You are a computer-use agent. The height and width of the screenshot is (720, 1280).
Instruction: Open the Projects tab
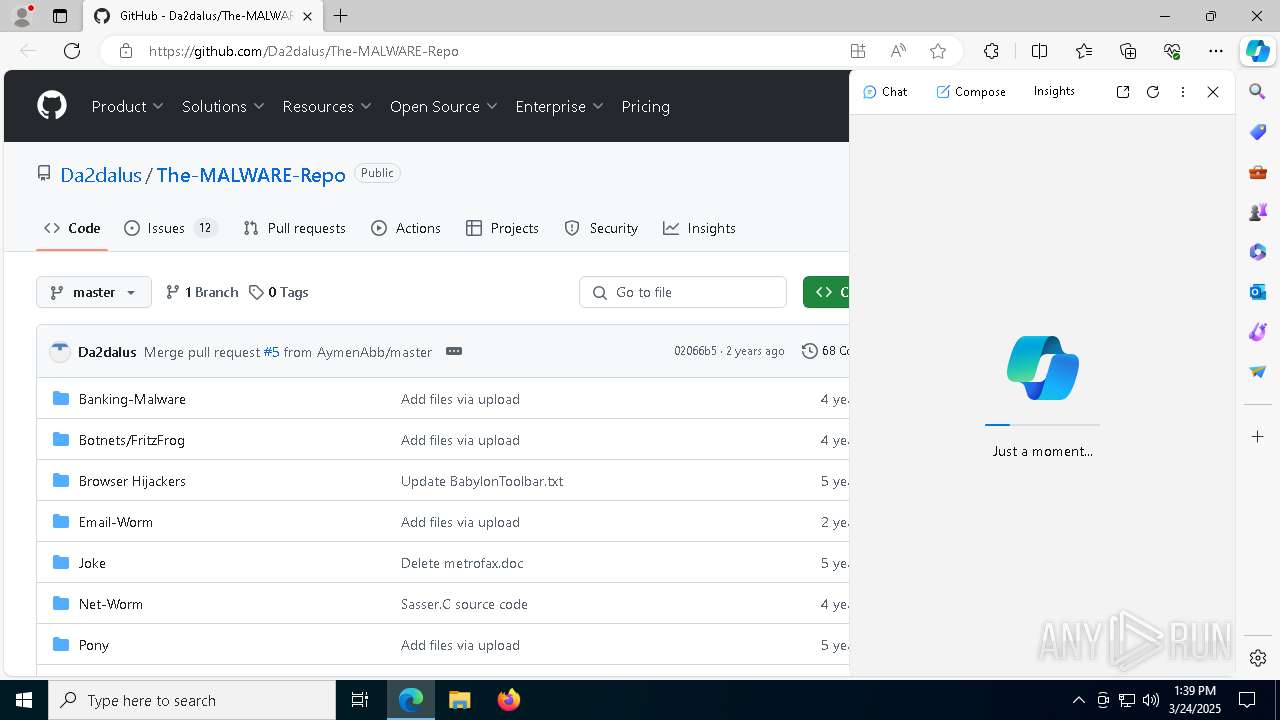click(x=503, y=228)
